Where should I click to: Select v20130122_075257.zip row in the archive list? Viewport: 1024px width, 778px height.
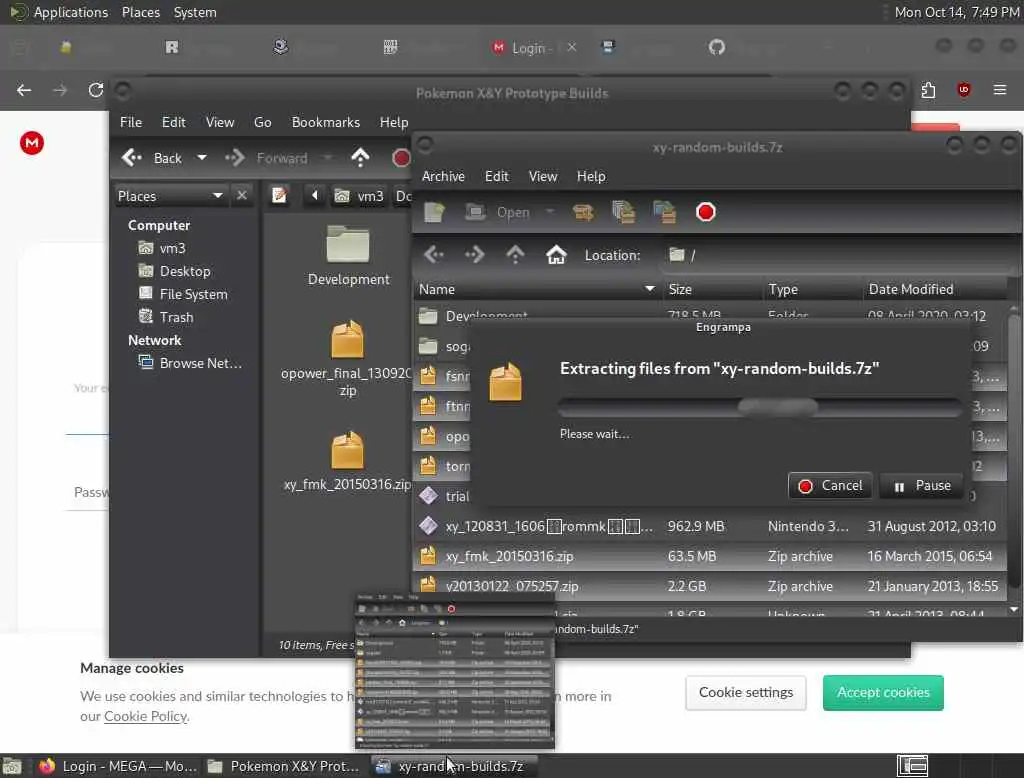710,586
